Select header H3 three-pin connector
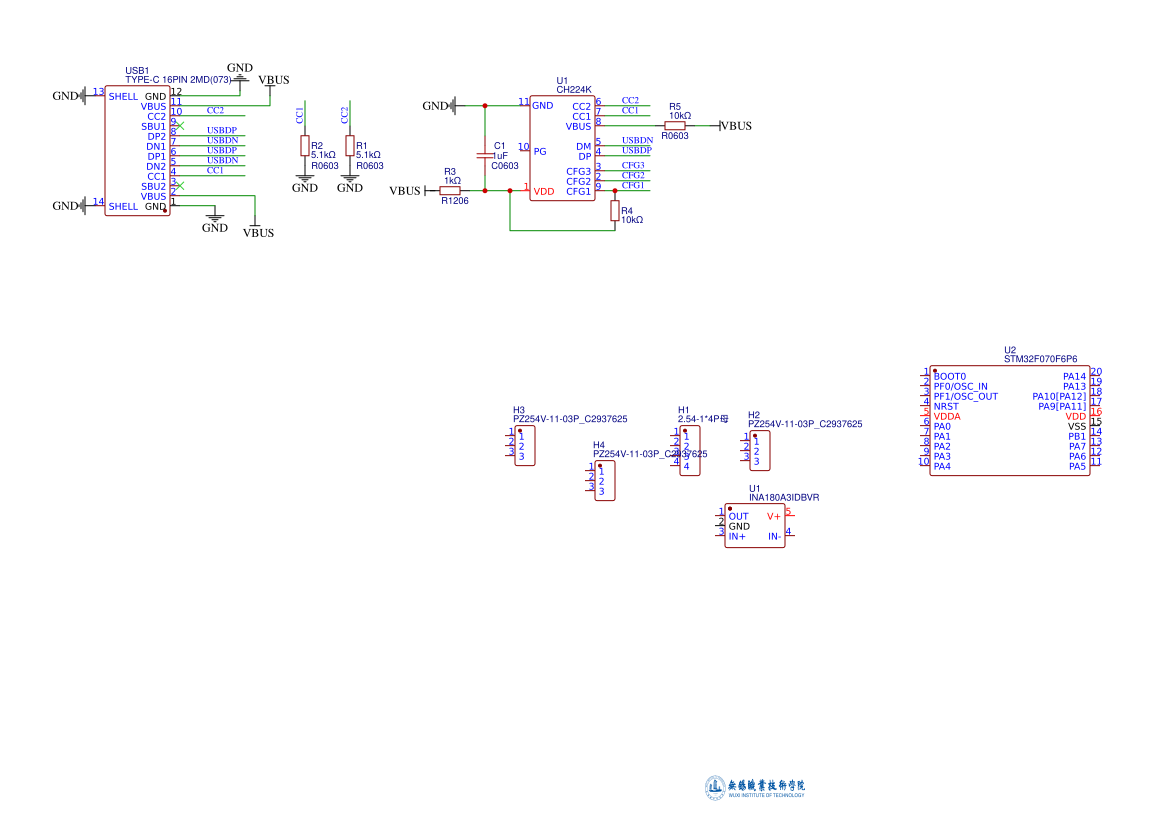This screenshot has height=827, width=1169. (x=525, y=446)
